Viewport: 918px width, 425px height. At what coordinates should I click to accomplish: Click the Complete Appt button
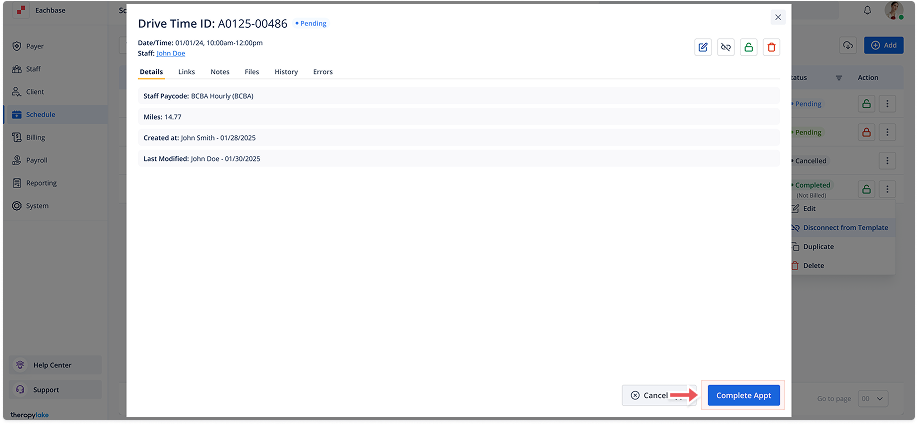coord(744,395)
